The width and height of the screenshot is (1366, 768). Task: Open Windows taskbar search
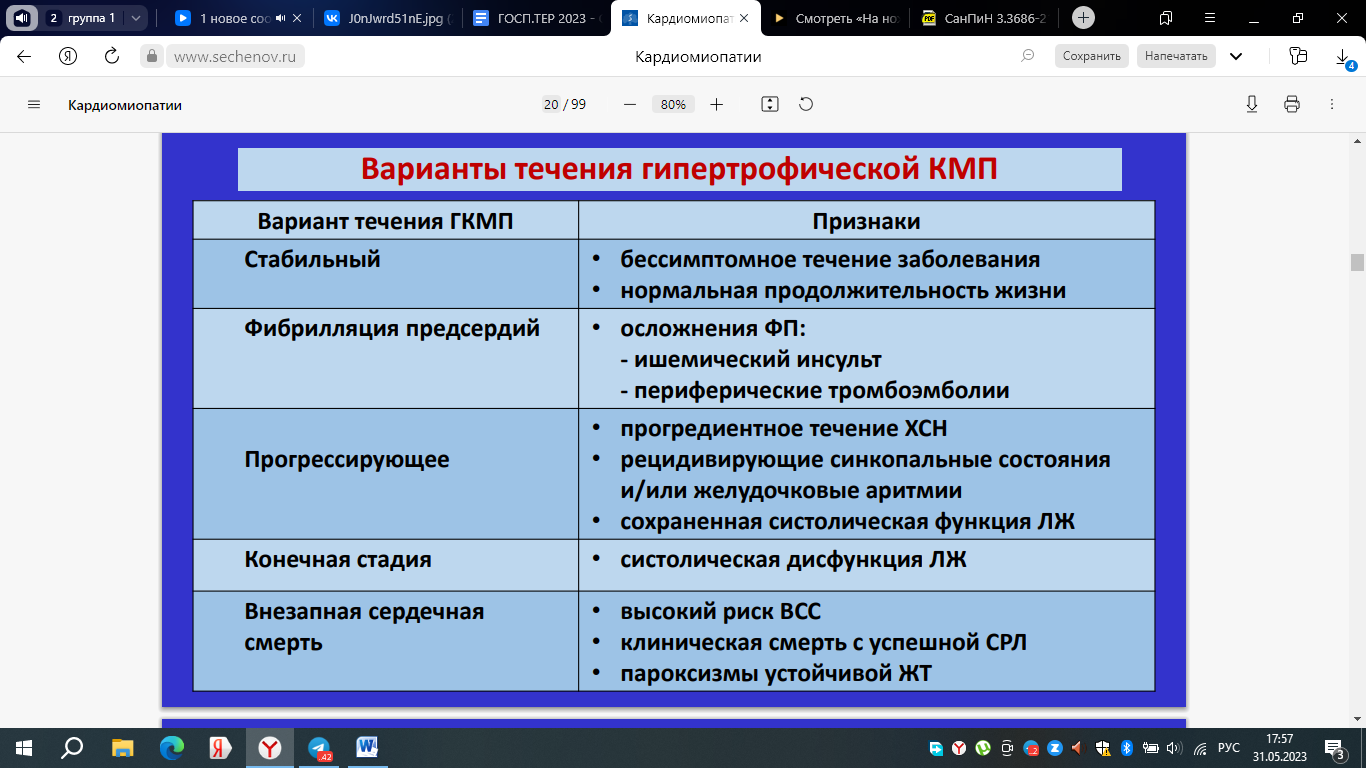(72, 747)
